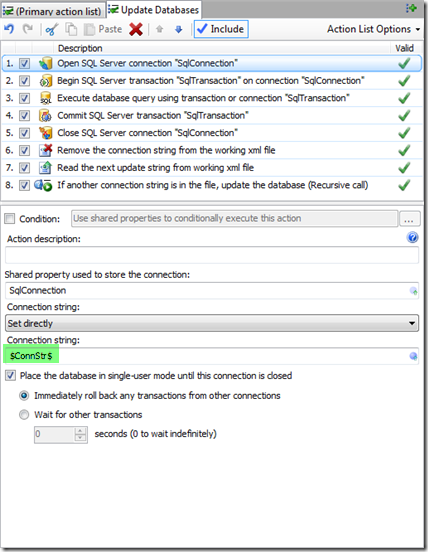Click the move action up arrow
Screen dimensions: 428x552
(x=159, y=29)
